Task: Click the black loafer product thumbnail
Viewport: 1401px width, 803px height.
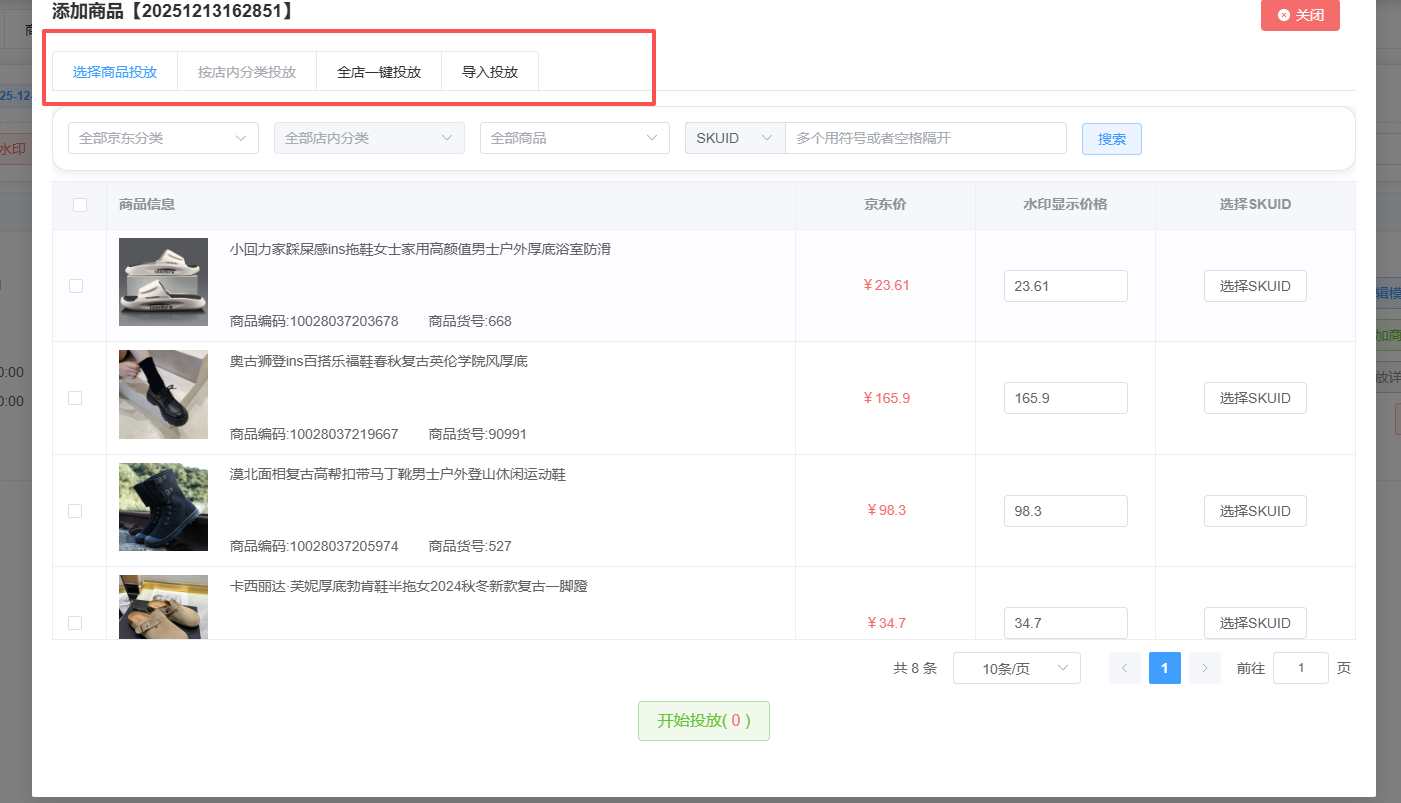Action: (163, 394)
